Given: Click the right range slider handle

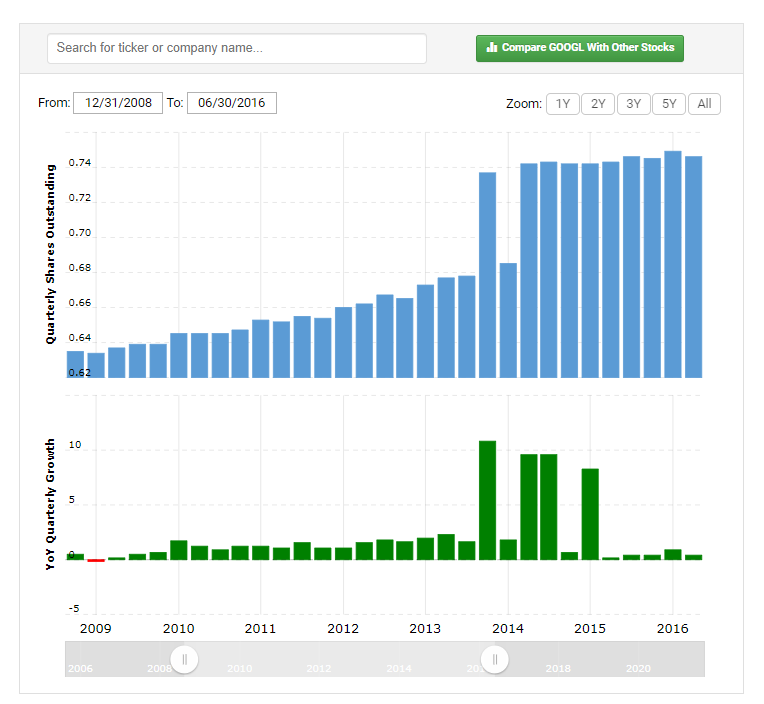Looking at the screenshot, I should click(494, 659).
